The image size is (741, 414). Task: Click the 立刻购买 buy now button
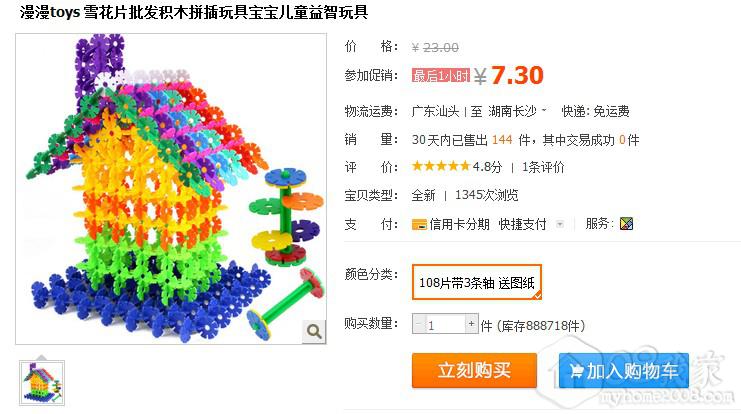pyautogui.click(x=474, y=371)
